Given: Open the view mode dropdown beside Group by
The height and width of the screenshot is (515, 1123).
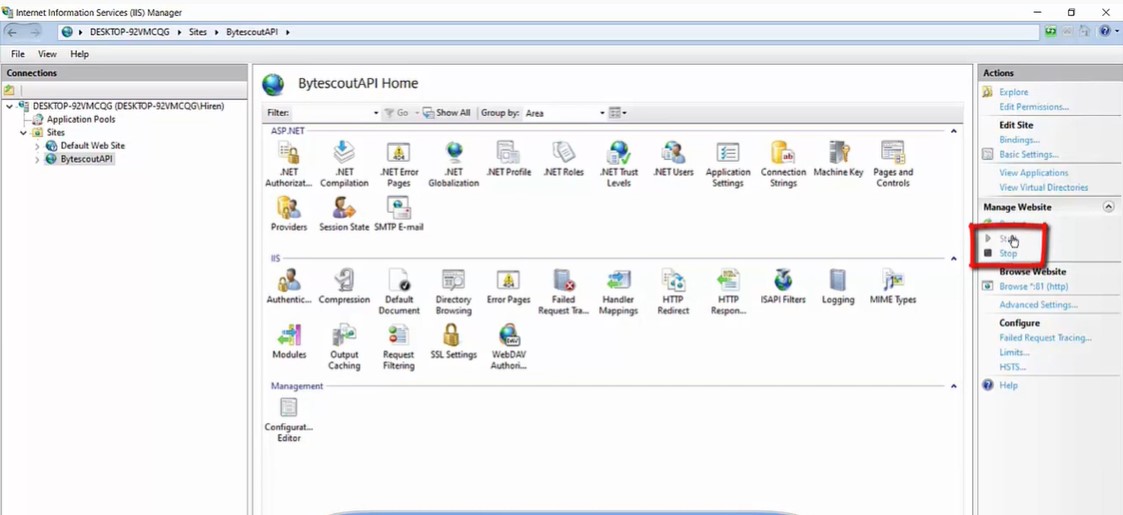Looking at the screenshot, I should [x=617, y=112].
